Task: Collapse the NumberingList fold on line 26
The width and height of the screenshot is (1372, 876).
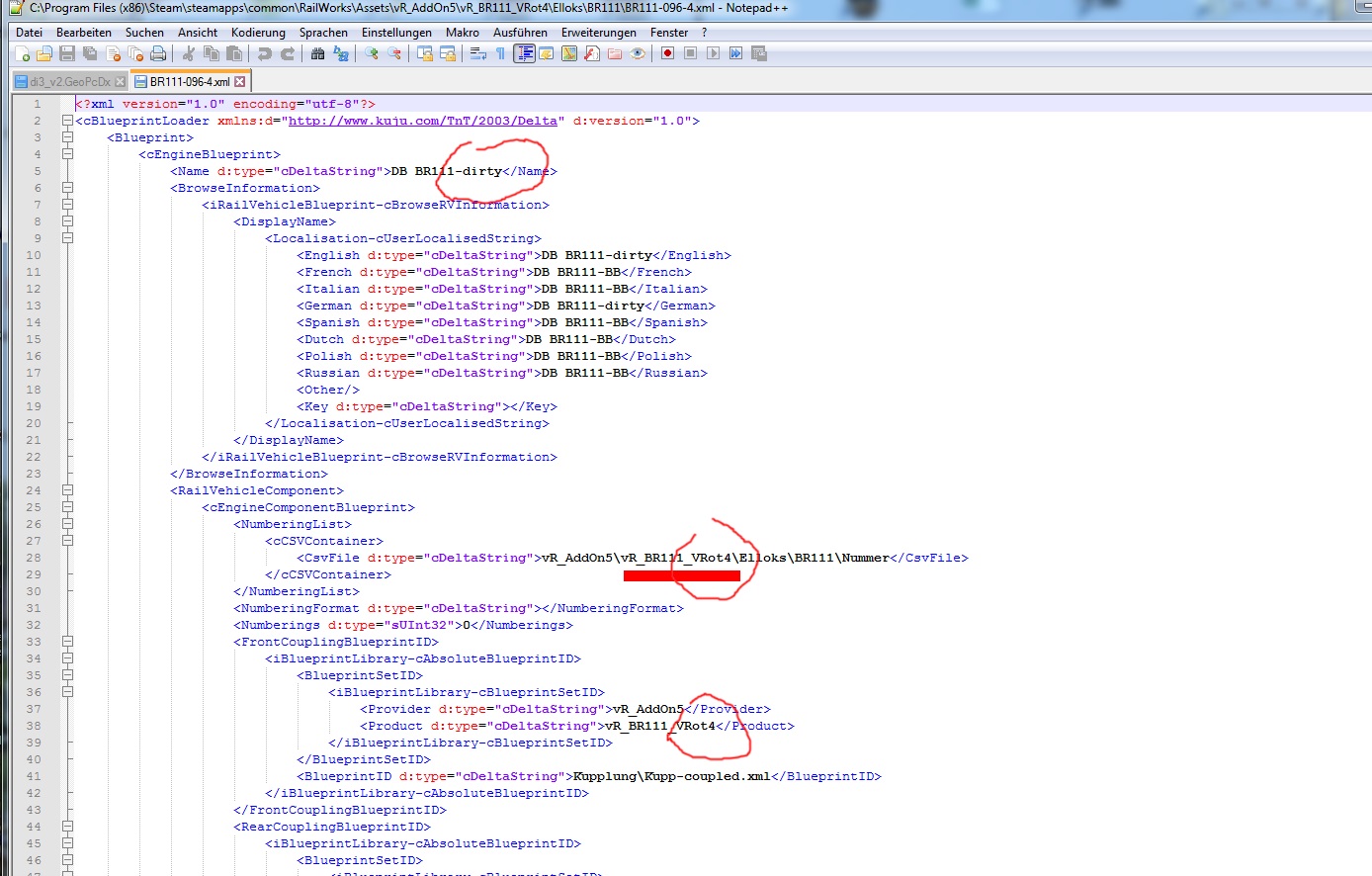Action: pos(67,524)
